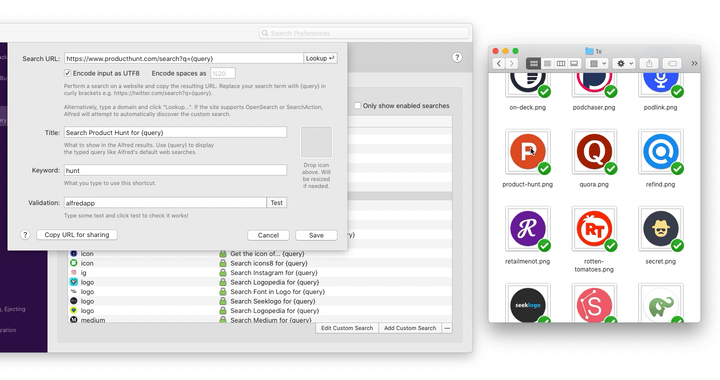Remove custom search with minus button
This screenshot has width=720, height=380.
pos(447,328)
